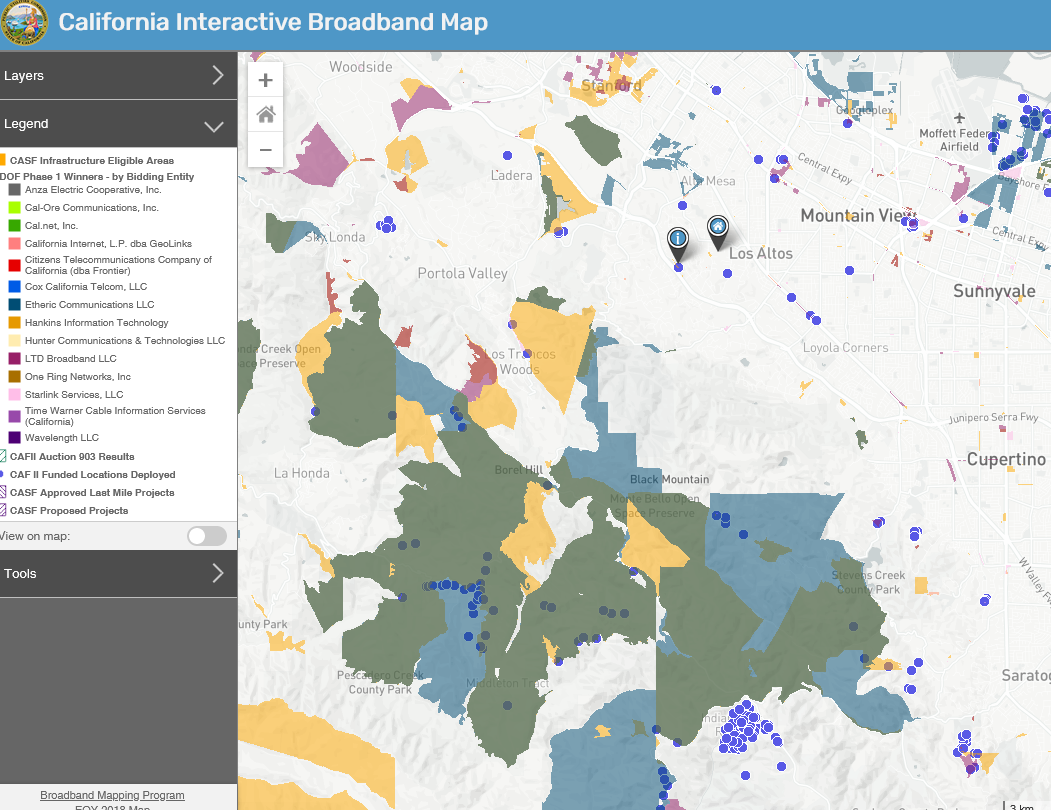1051x810 pixels.
Task: Click the CAF II Funded Locations dot icon
Action: 2,474
